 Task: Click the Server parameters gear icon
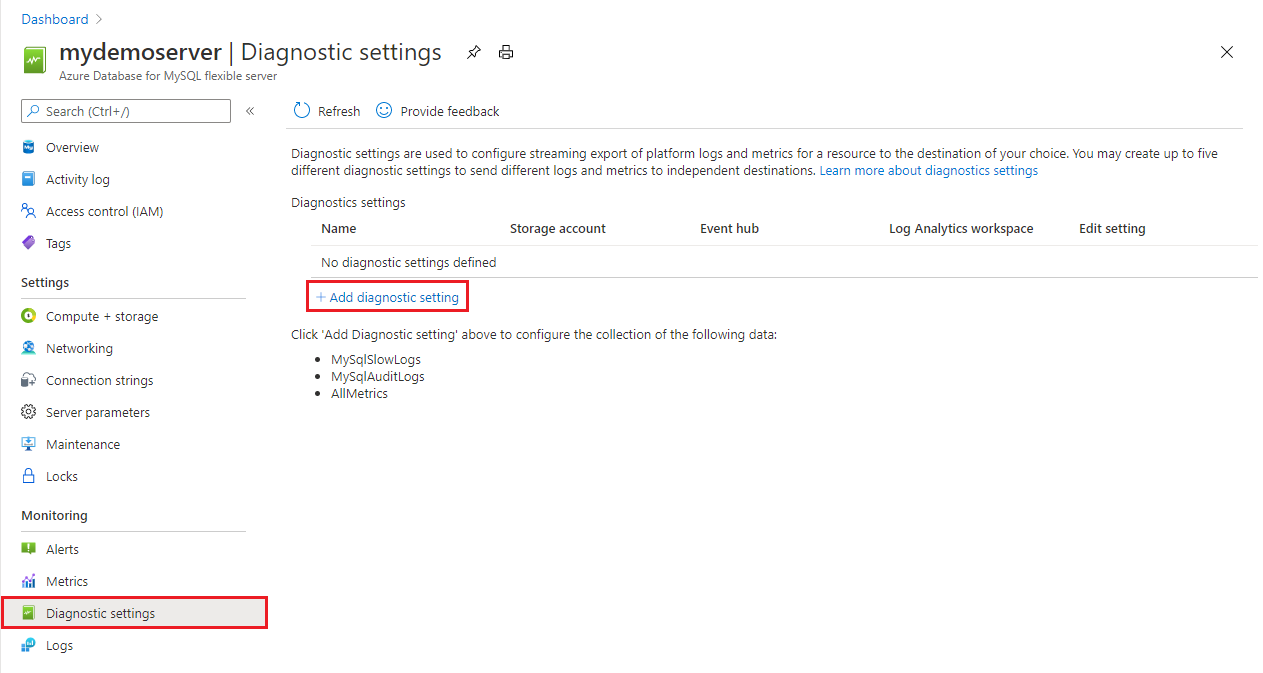coord(29,412)
